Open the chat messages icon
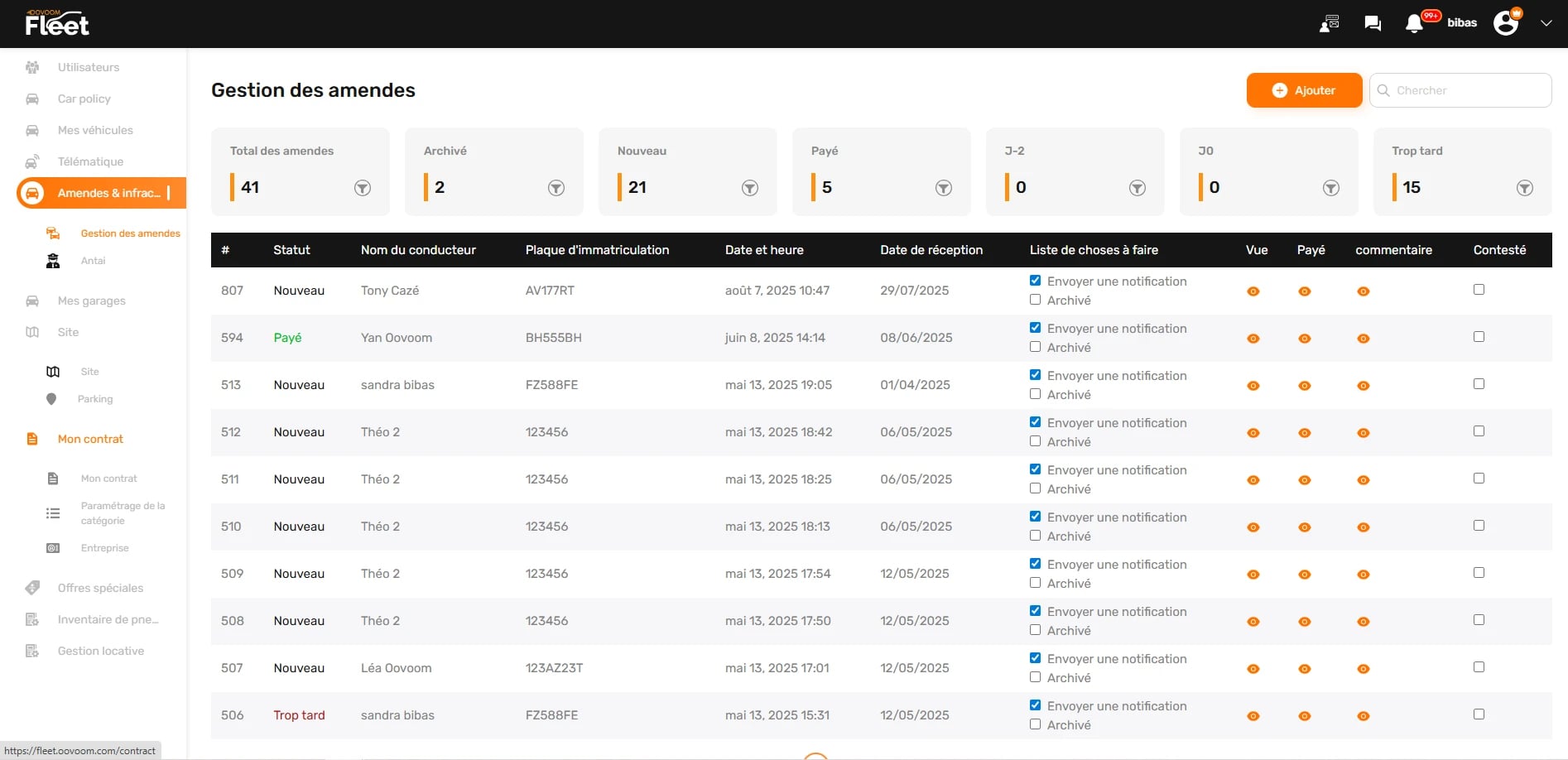1568x760 pixels. (1373, 23)
